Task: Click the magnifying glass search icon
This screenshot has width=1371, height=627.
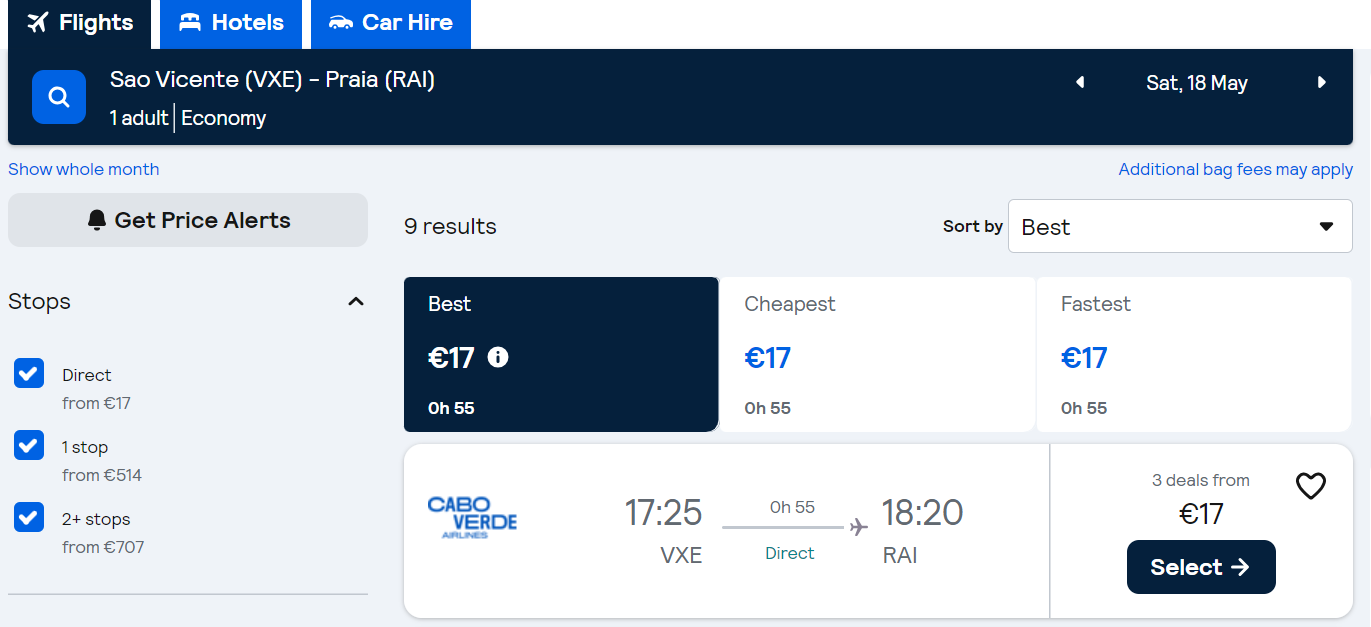Action: coord(59,97)
